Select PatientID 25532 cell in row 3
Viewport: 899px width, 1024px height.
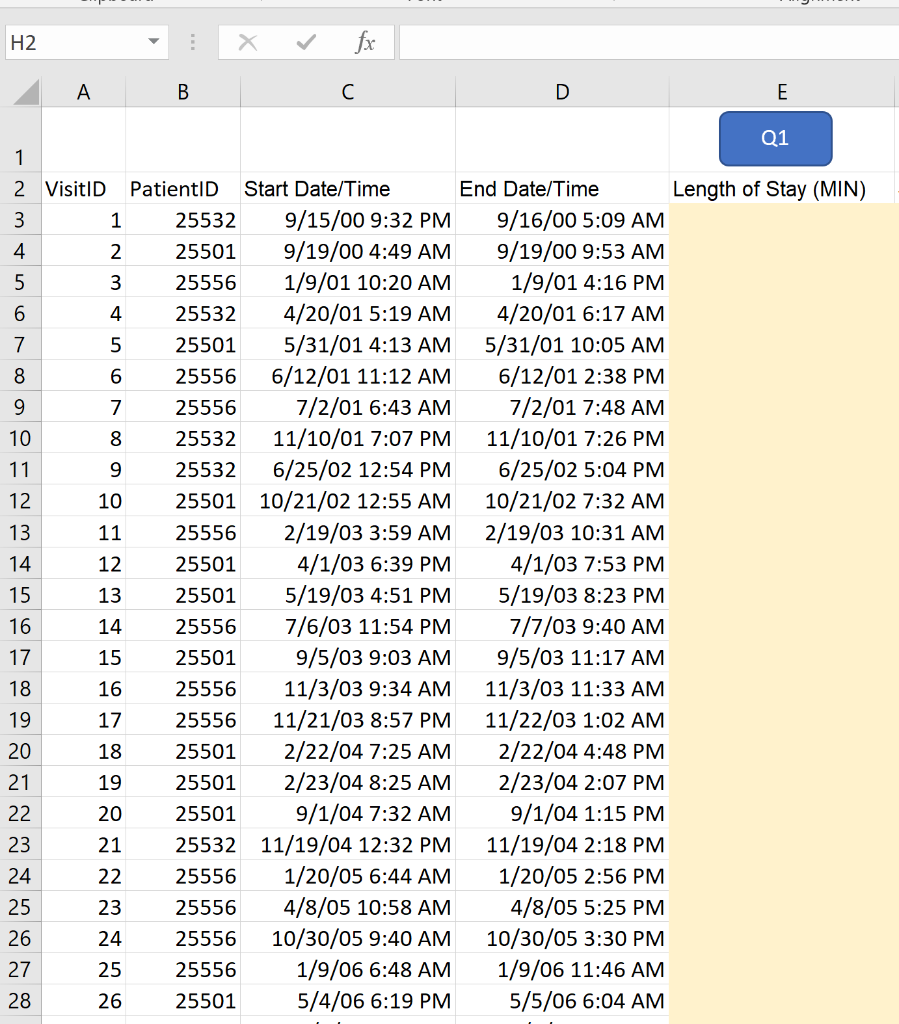click(x=183, y=219)
